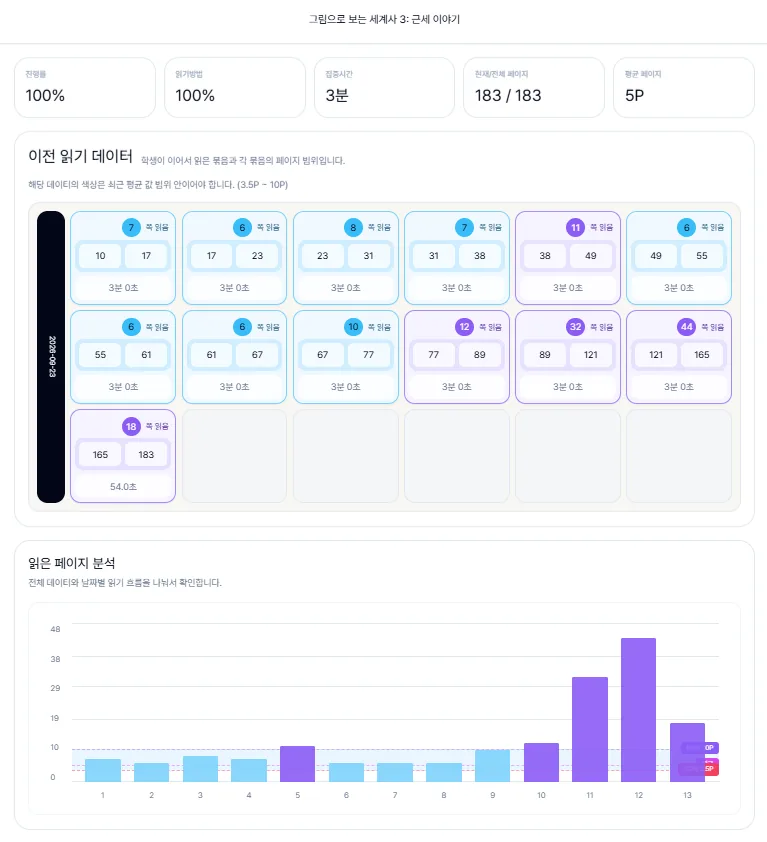767x842 pixels.
Task: Click the 48 y-axis label on chart
Action: [55, 629]
